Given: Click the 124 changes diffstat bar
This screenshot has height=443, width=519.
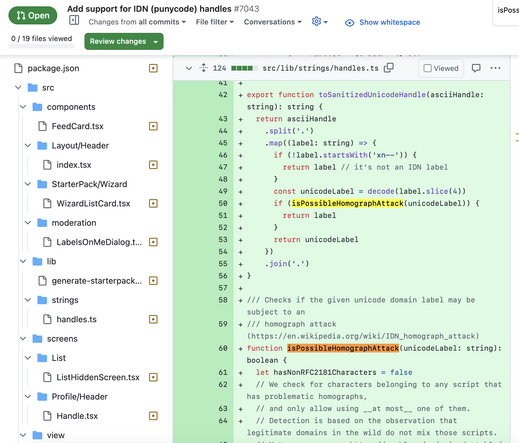Looking at the screenshot, I should (244, 68).
